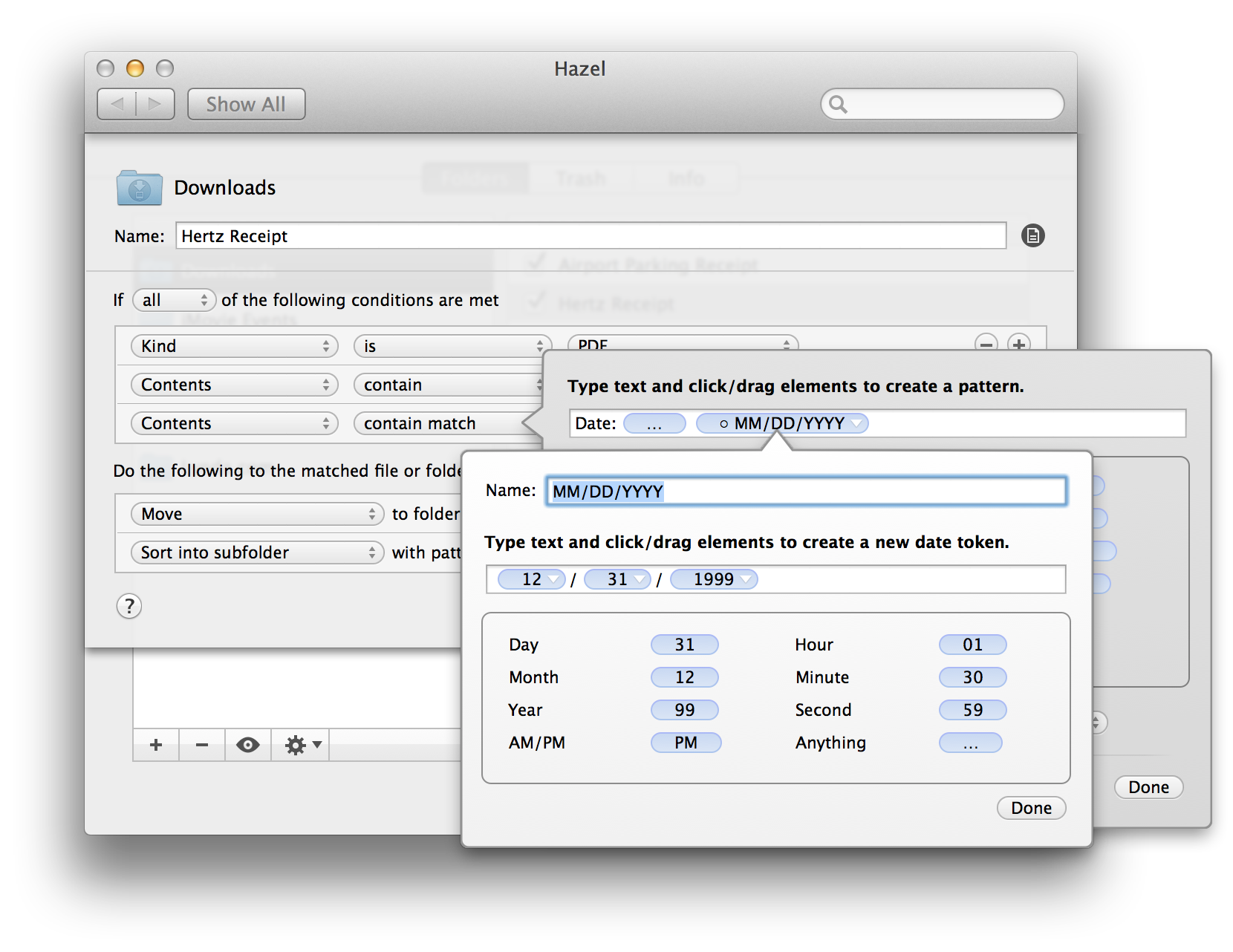Viewport: 1233px width, 952px height.
Task: Click the help question mark button
Action: [x=129, y=606]
